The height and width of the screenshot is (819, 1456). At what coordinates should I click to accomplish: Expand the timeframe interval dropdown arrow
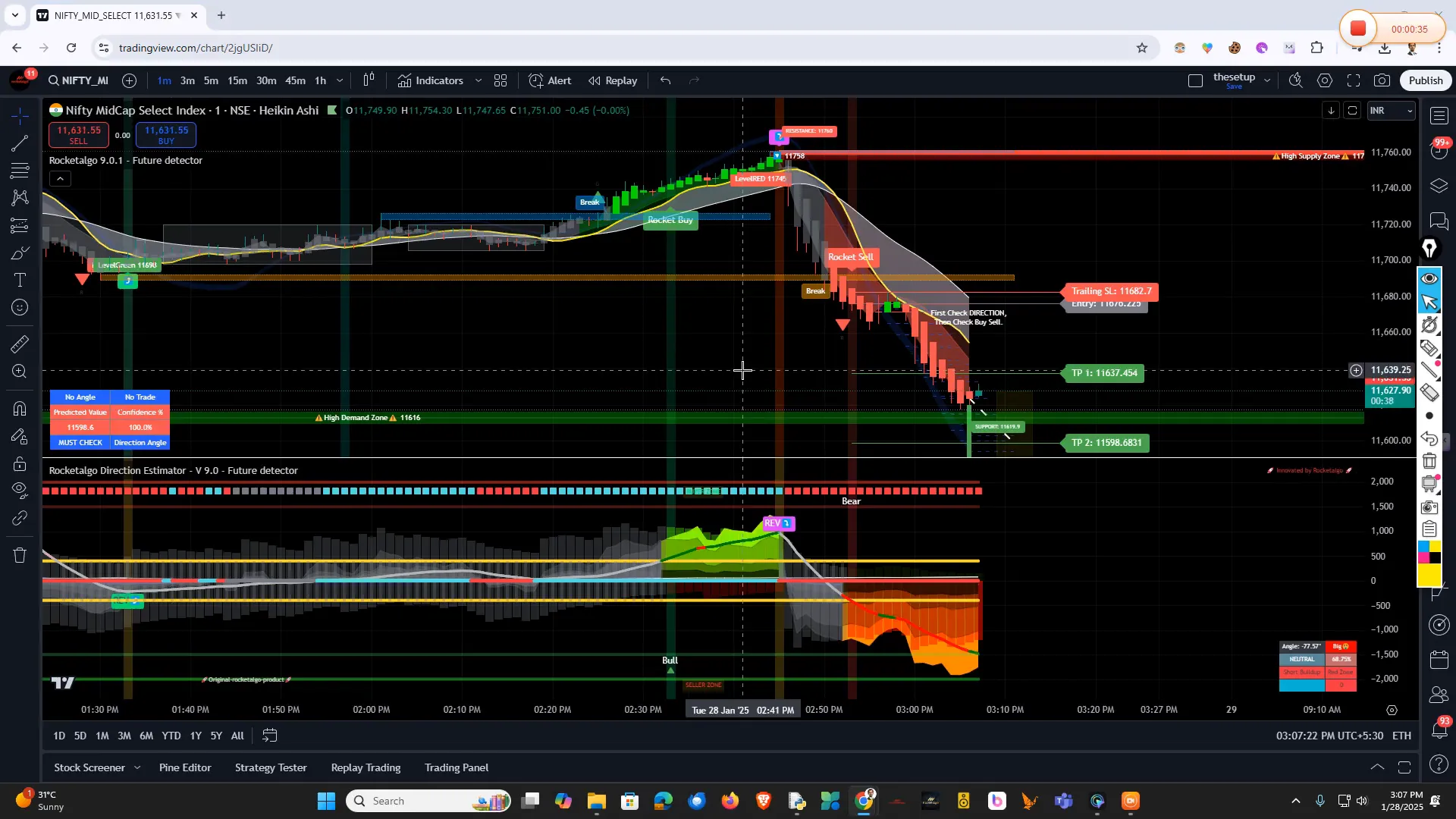(340, 80)
